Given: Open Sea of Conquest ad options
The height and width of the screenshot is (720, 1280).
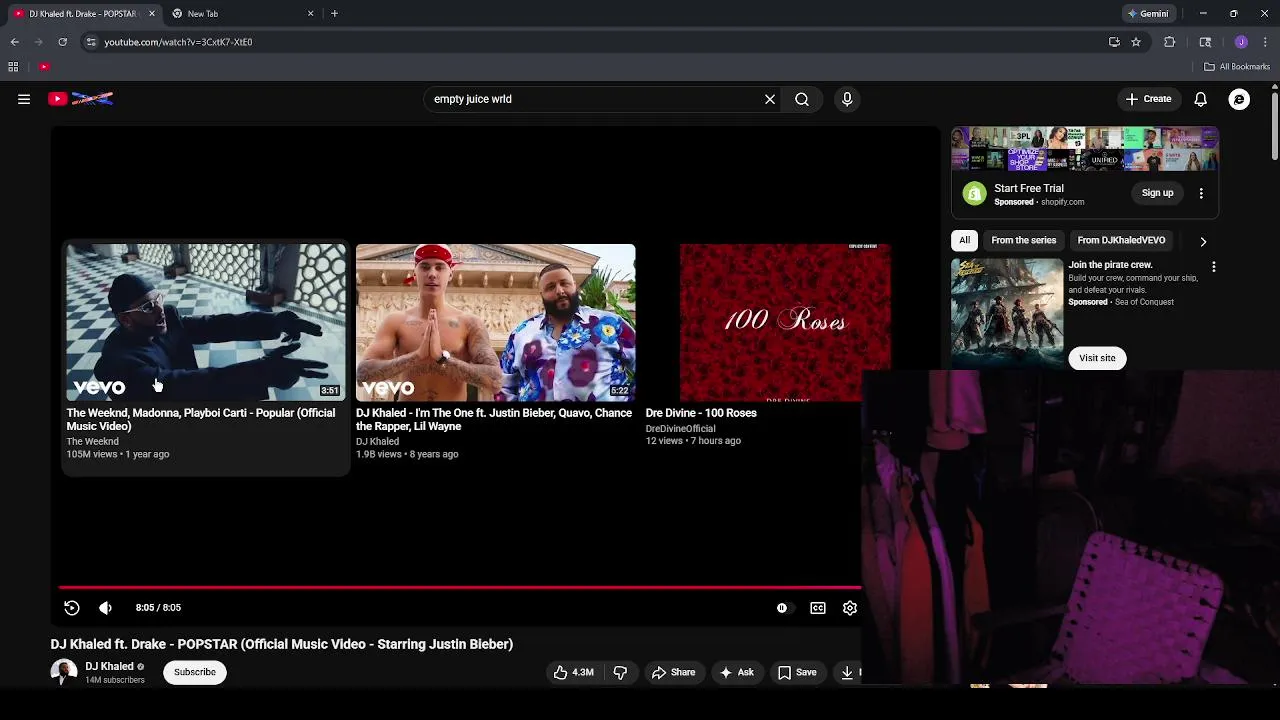Looking at the screenshot, I should [1213, 267].
